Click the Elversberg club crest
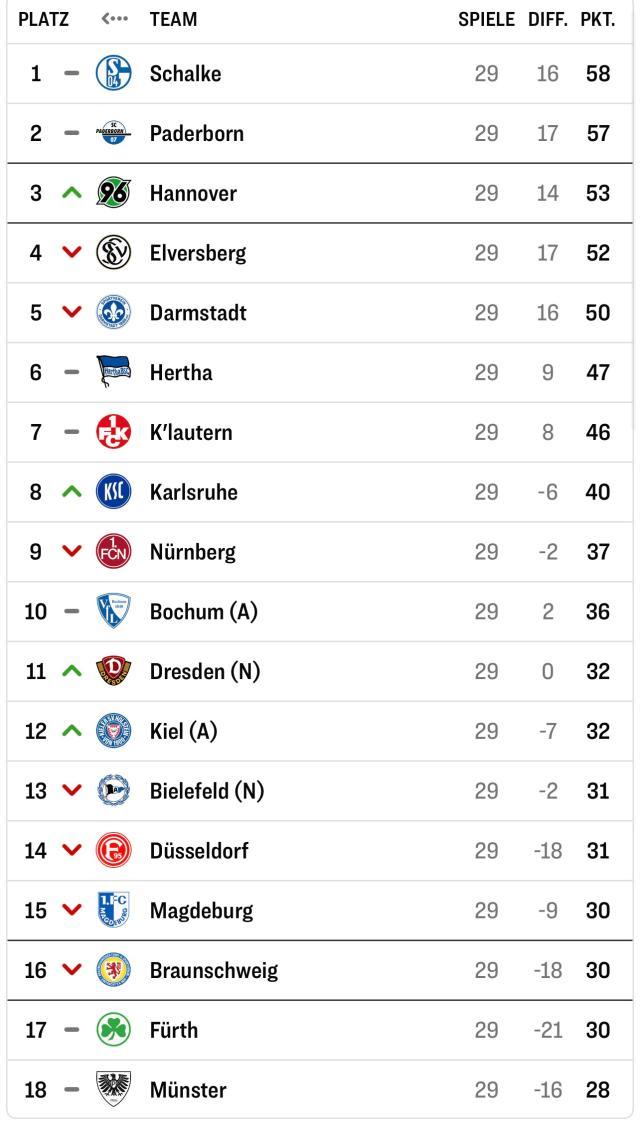 coord(113,253)
